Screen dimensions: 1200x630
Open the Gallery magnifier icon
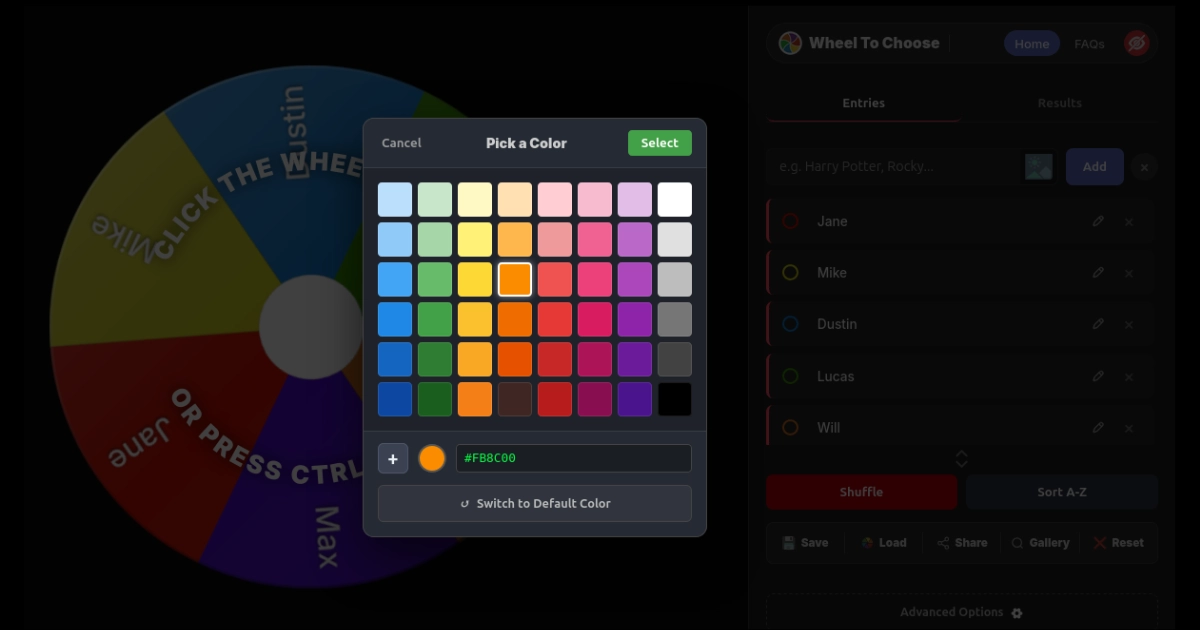tap(1017, 542)
